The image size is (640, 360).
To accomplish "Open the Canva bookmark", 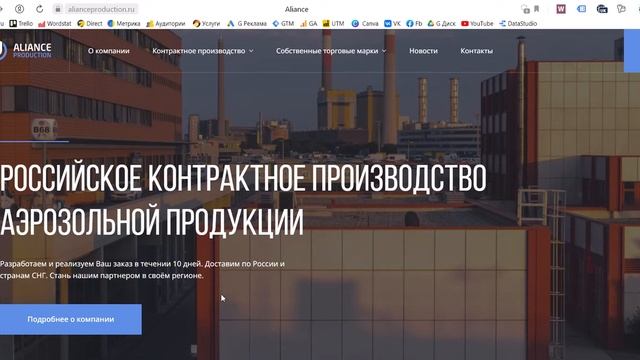I will tap(365, 24).
